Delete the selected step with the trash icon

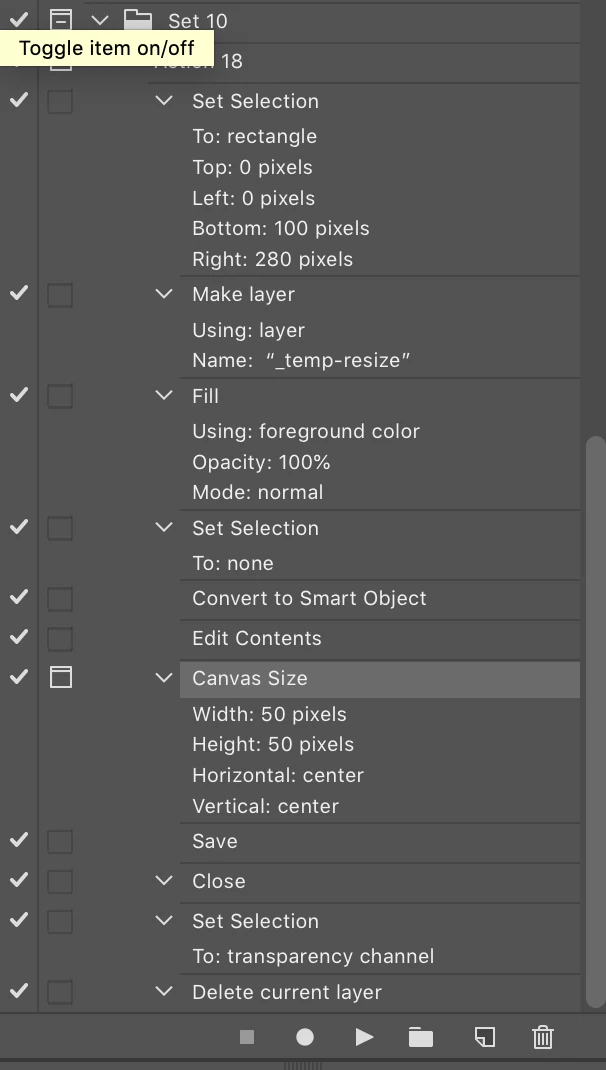click(x=543, y=1037)
